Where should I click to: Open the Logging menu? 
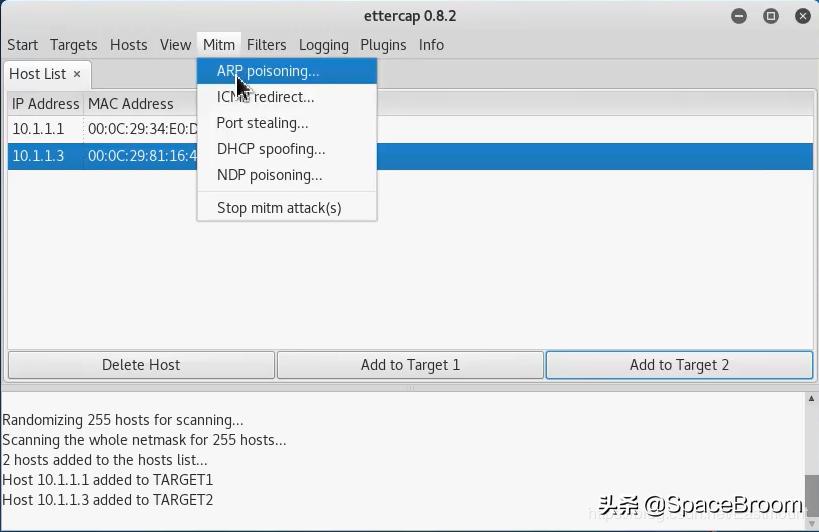tap(323, 45)
